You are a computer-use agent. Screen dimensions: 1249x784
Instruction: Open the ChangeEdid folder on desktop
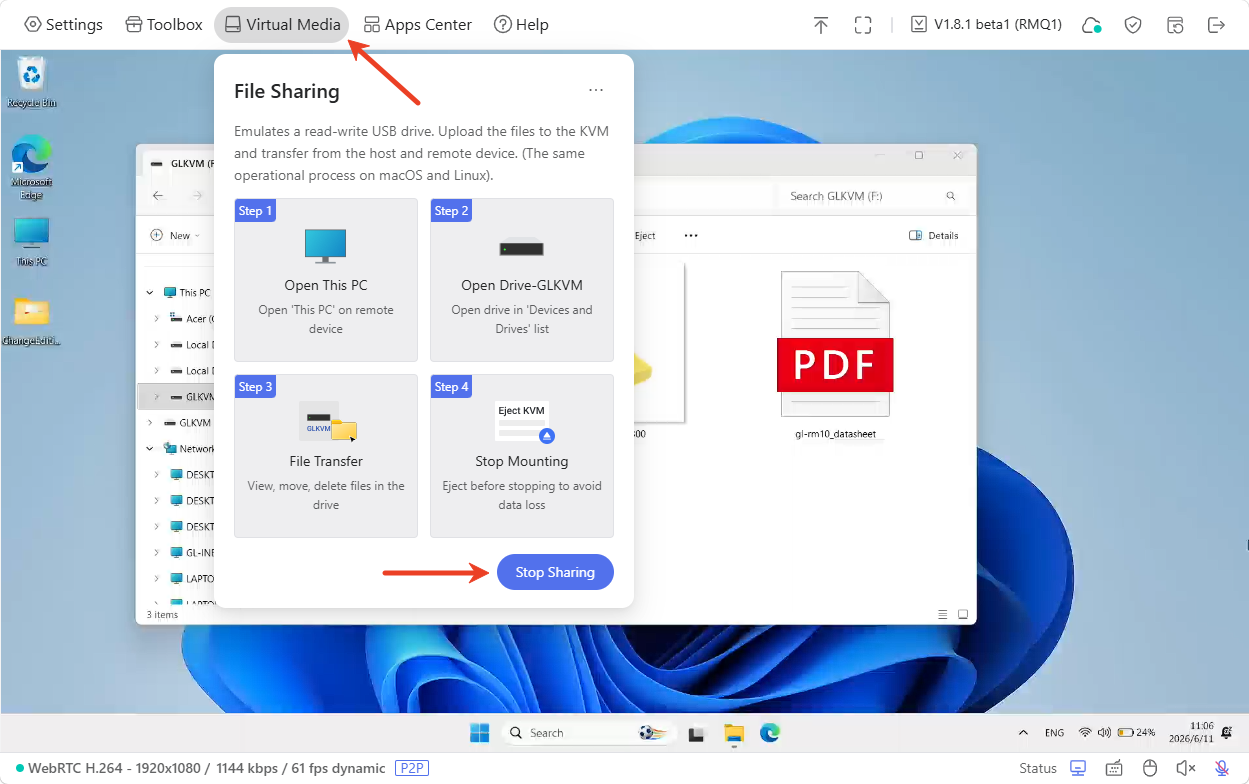32,321
